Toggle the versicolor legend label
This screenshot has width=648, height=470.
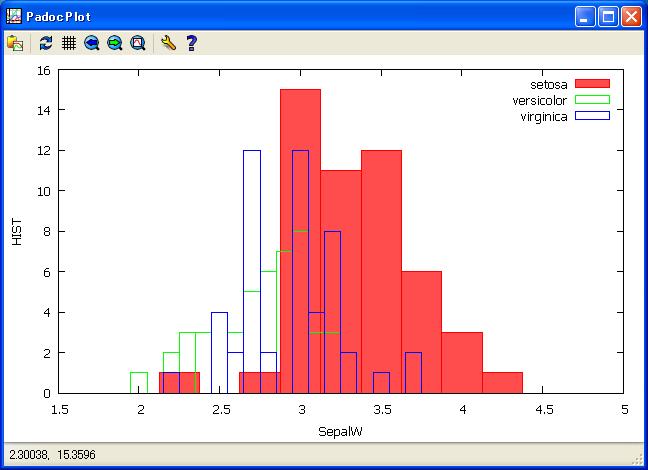(x=540, y=100)
